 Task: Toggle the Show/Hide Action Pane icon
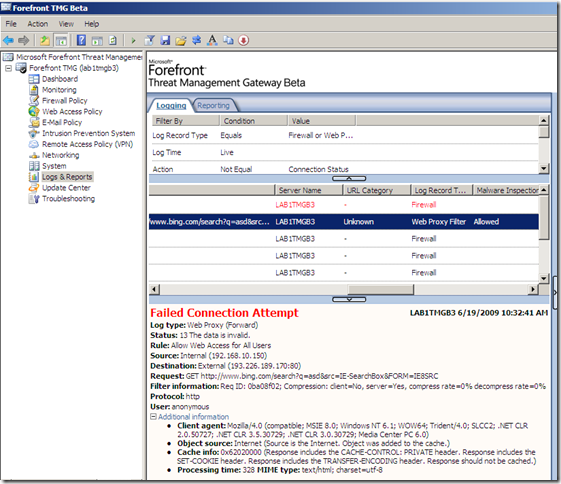point(97,40)
